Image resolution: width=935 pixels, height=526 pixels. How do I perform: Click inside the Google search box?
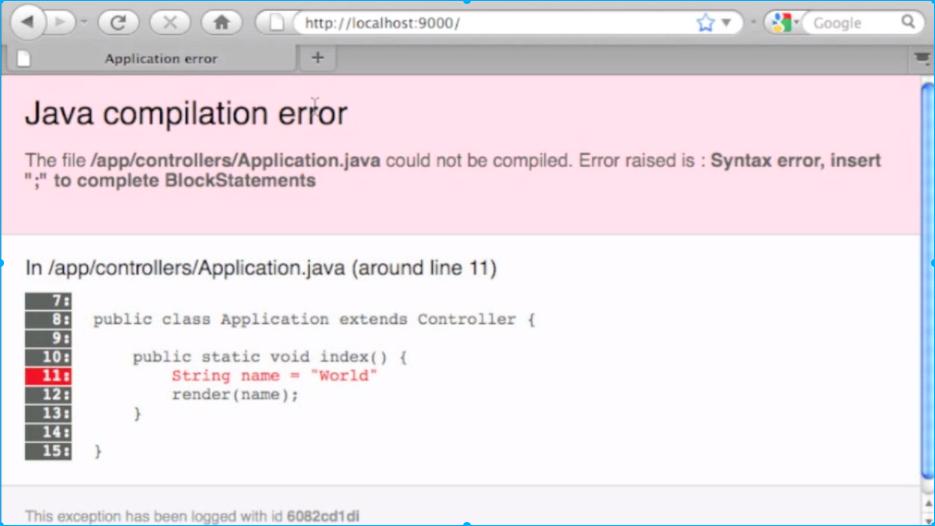click(x=853, y=23)
